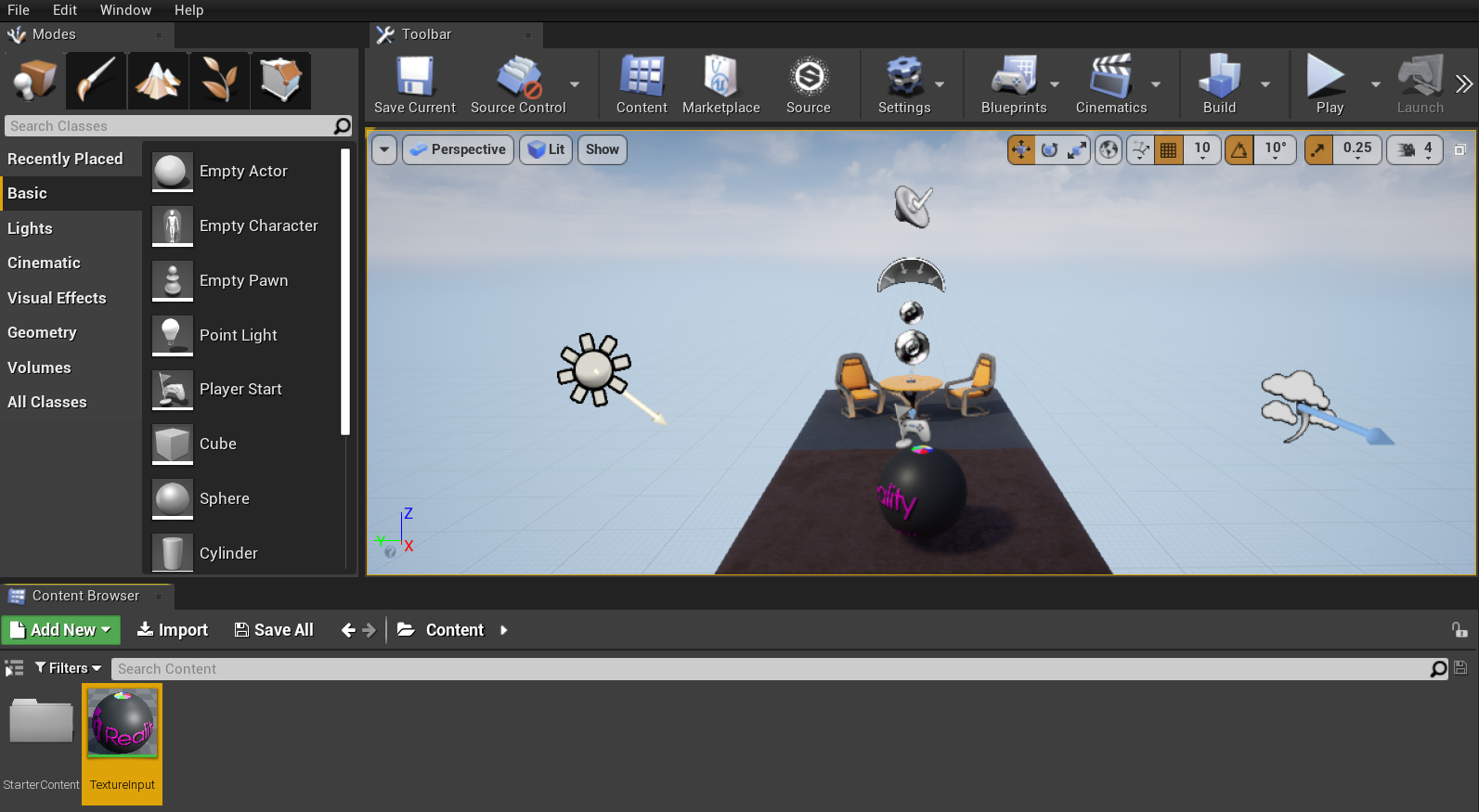Click the Save All button
1479x812 pixels.
click(274, 630)
